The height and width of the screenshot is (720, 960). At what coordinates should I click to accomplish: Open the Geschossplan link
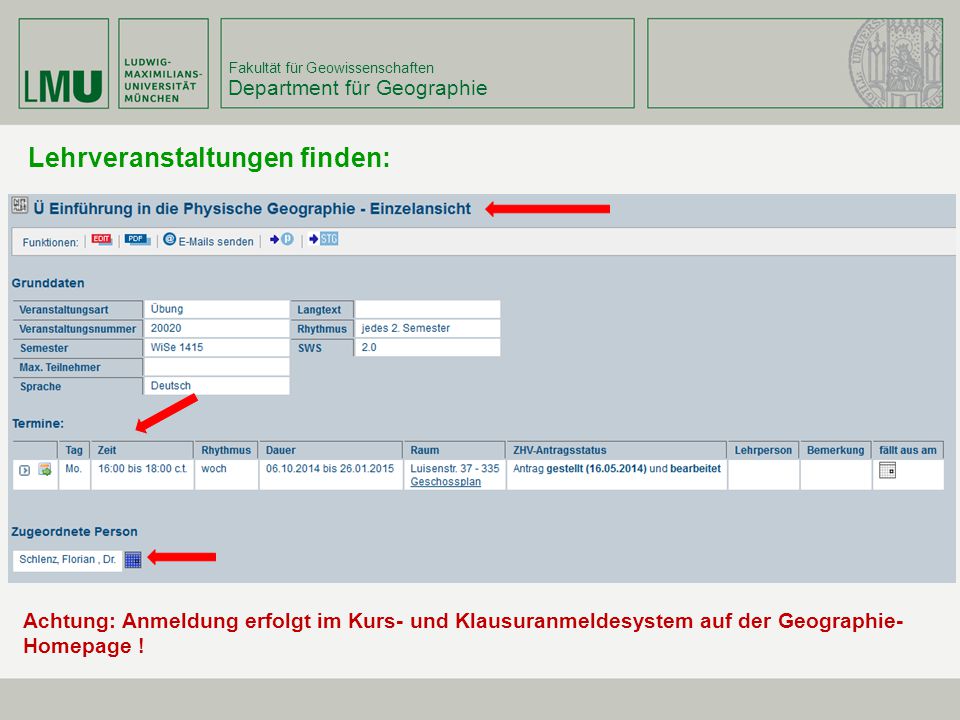(x=445, y=482)
